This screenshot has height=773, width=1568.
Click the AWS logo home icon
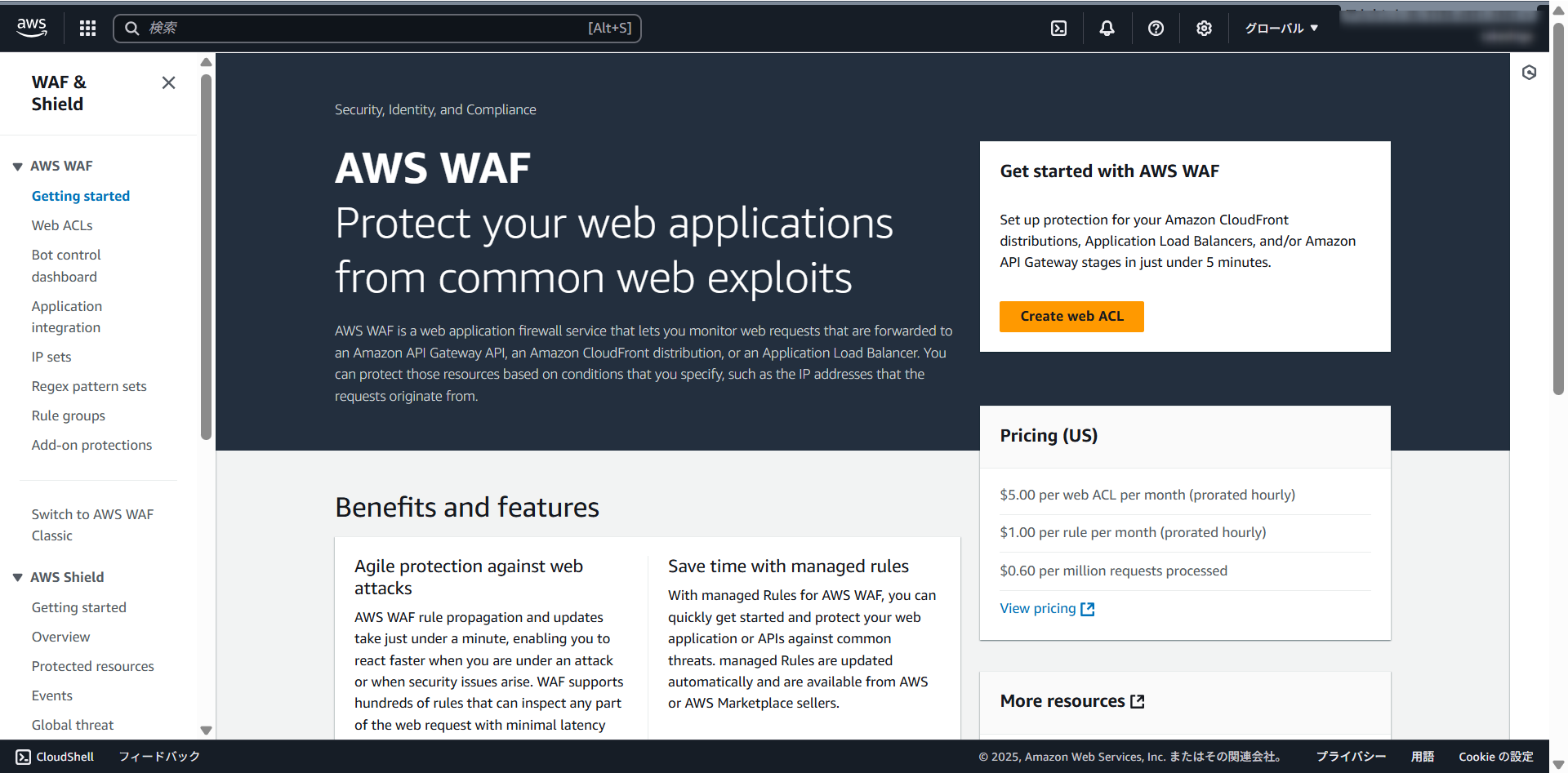[x=32, y=28]
